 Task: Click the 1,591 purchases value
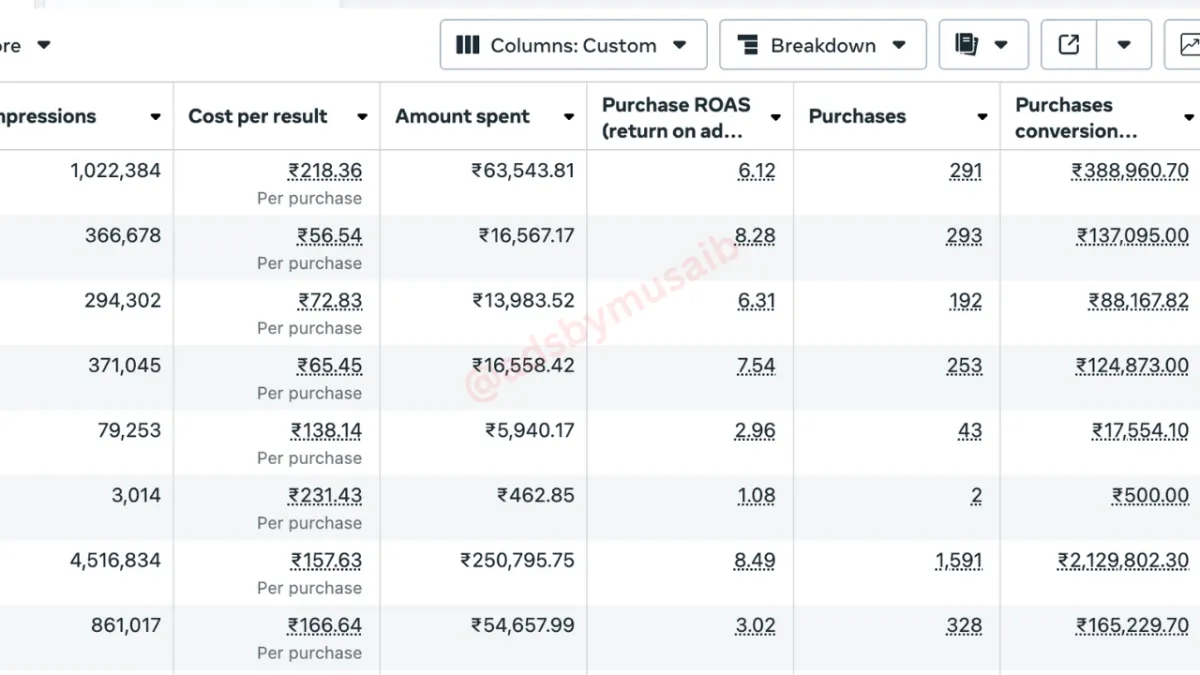click(959, 561)
